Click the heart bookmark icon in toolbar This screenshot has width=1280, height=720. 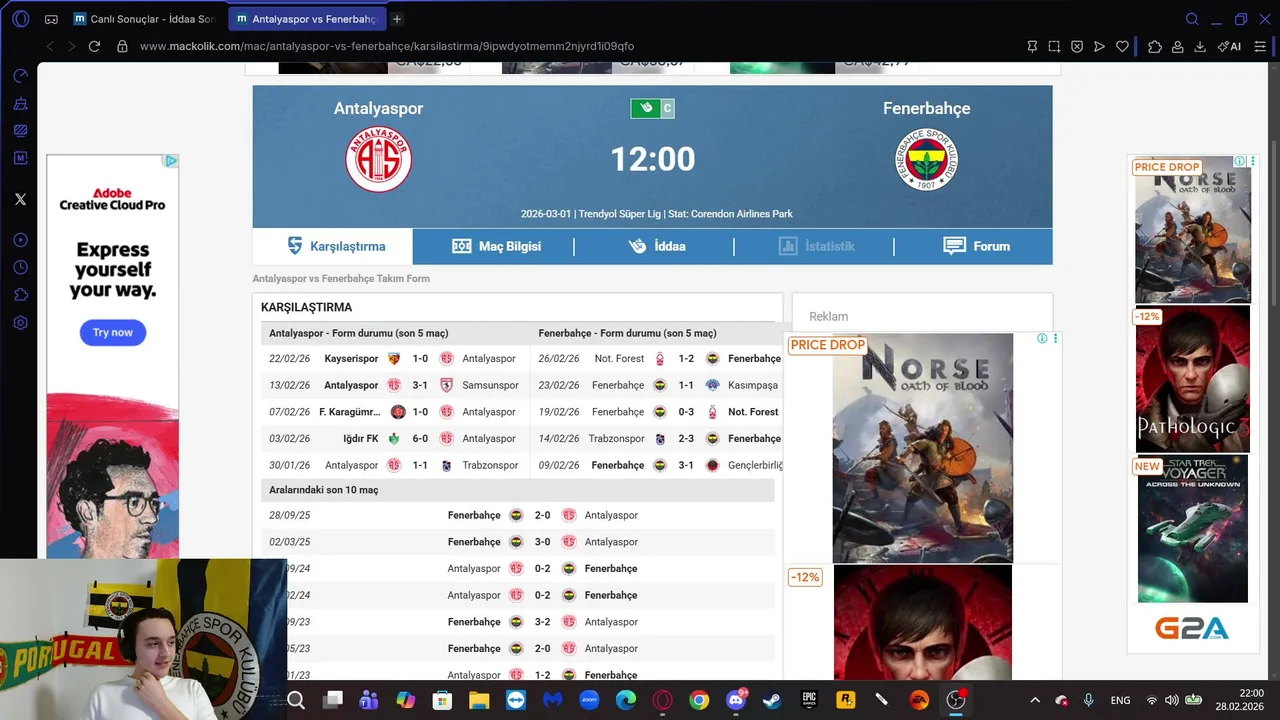pos(1122,46)
